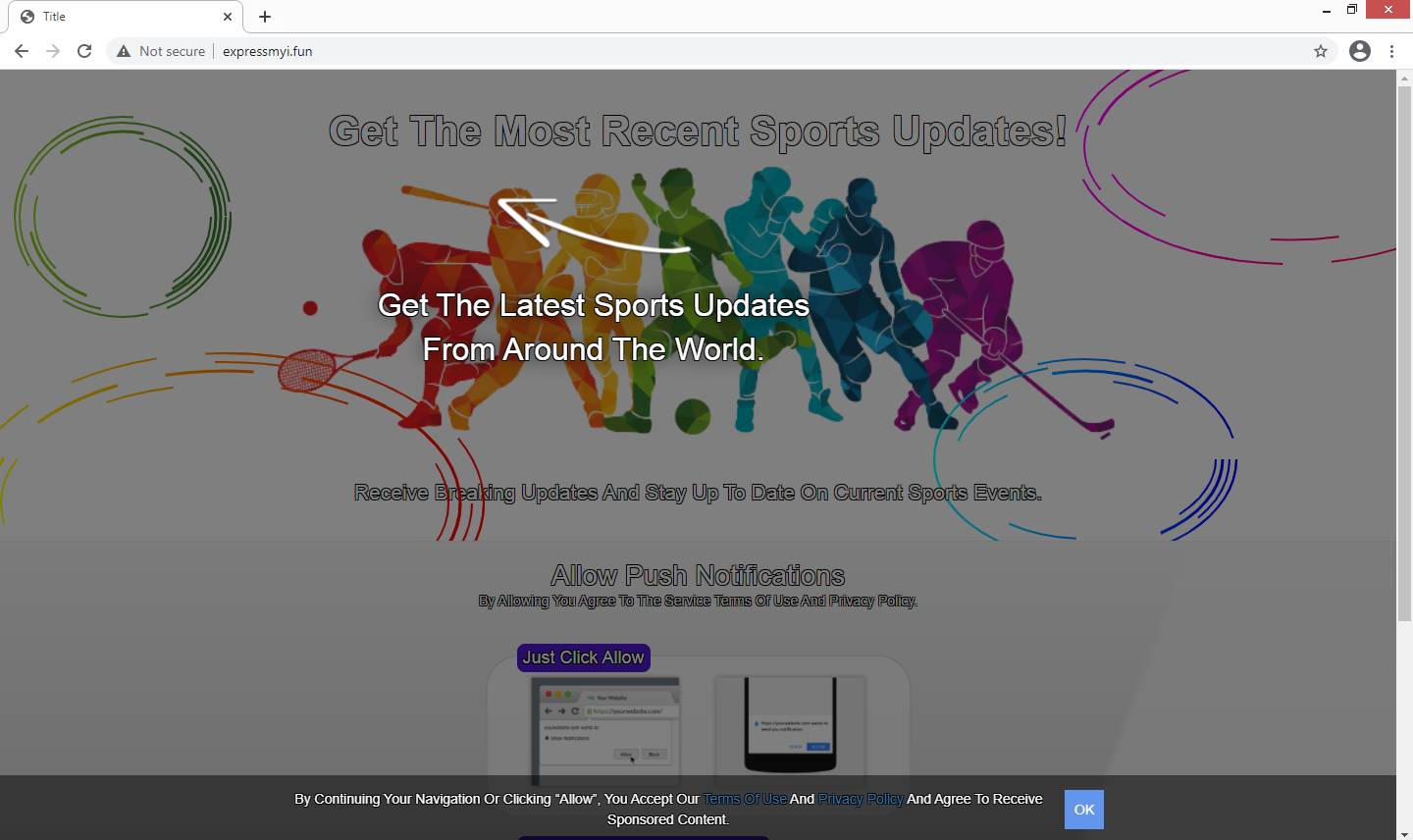Viewport: 1413px width, 840px height.
Task: Click the scrollbar up arrow
Action: tap(1404, 78)
